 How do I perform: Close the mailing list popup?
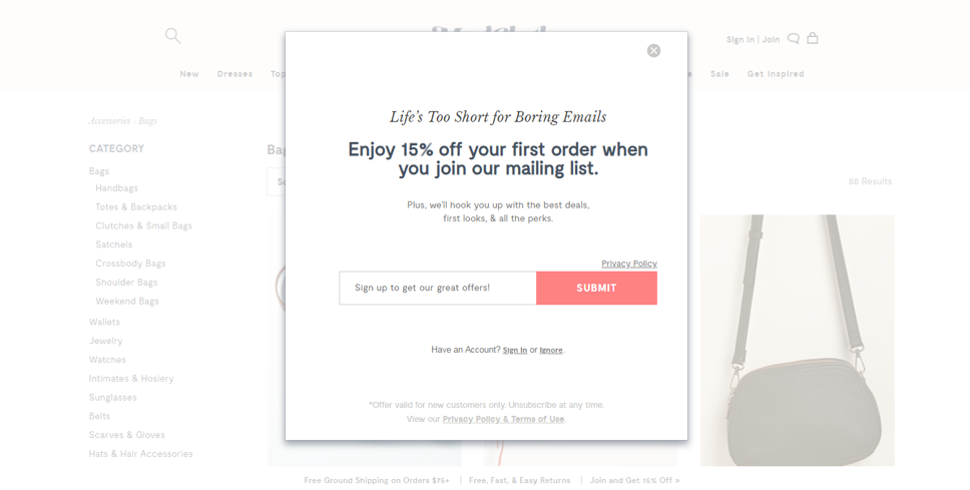[x=654, y=51]
